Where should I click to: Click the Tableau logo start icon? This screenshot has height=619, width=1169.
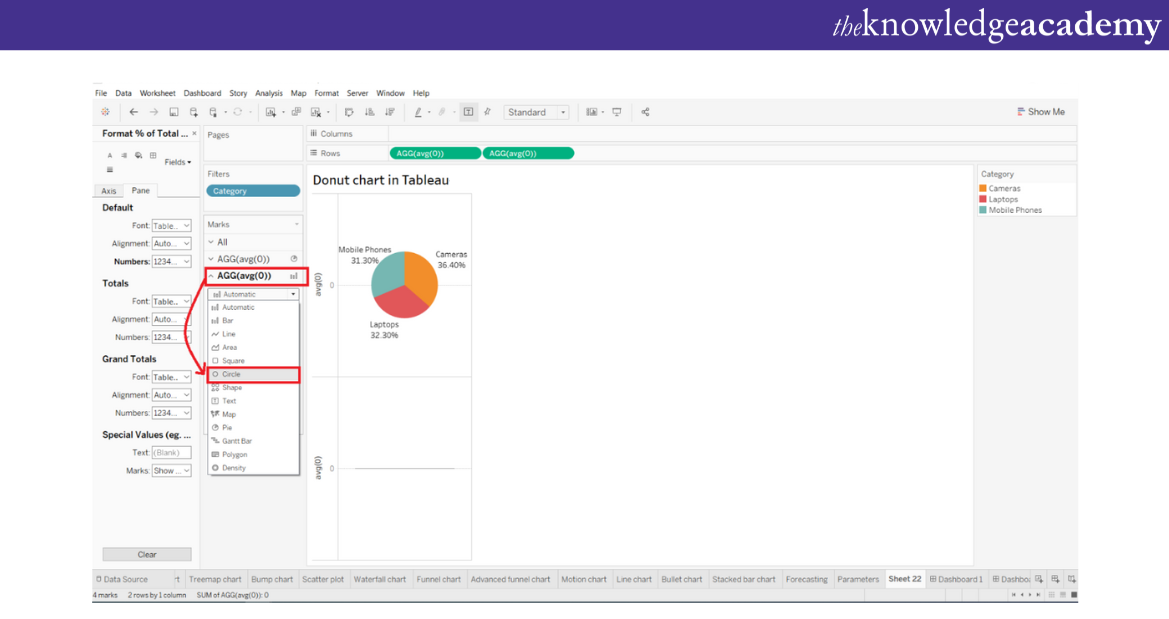tap(105, 112)
